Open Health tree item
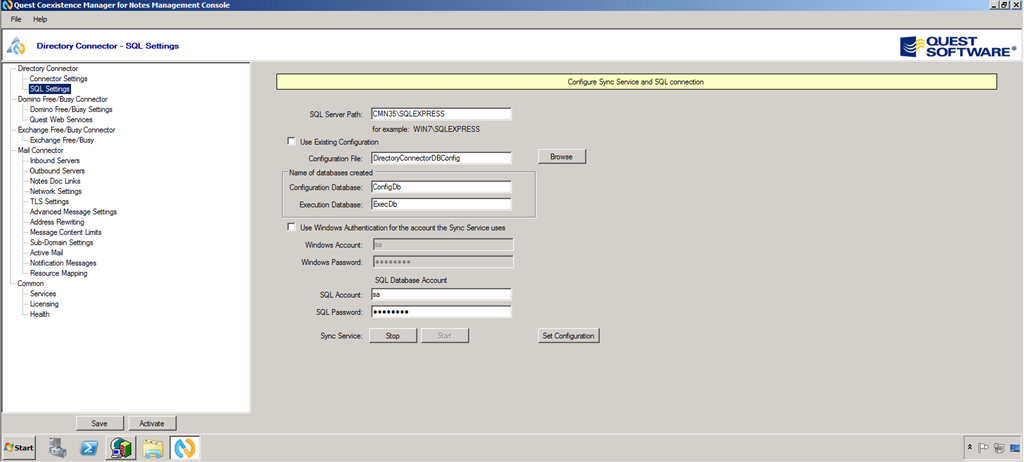 (39, 314)
